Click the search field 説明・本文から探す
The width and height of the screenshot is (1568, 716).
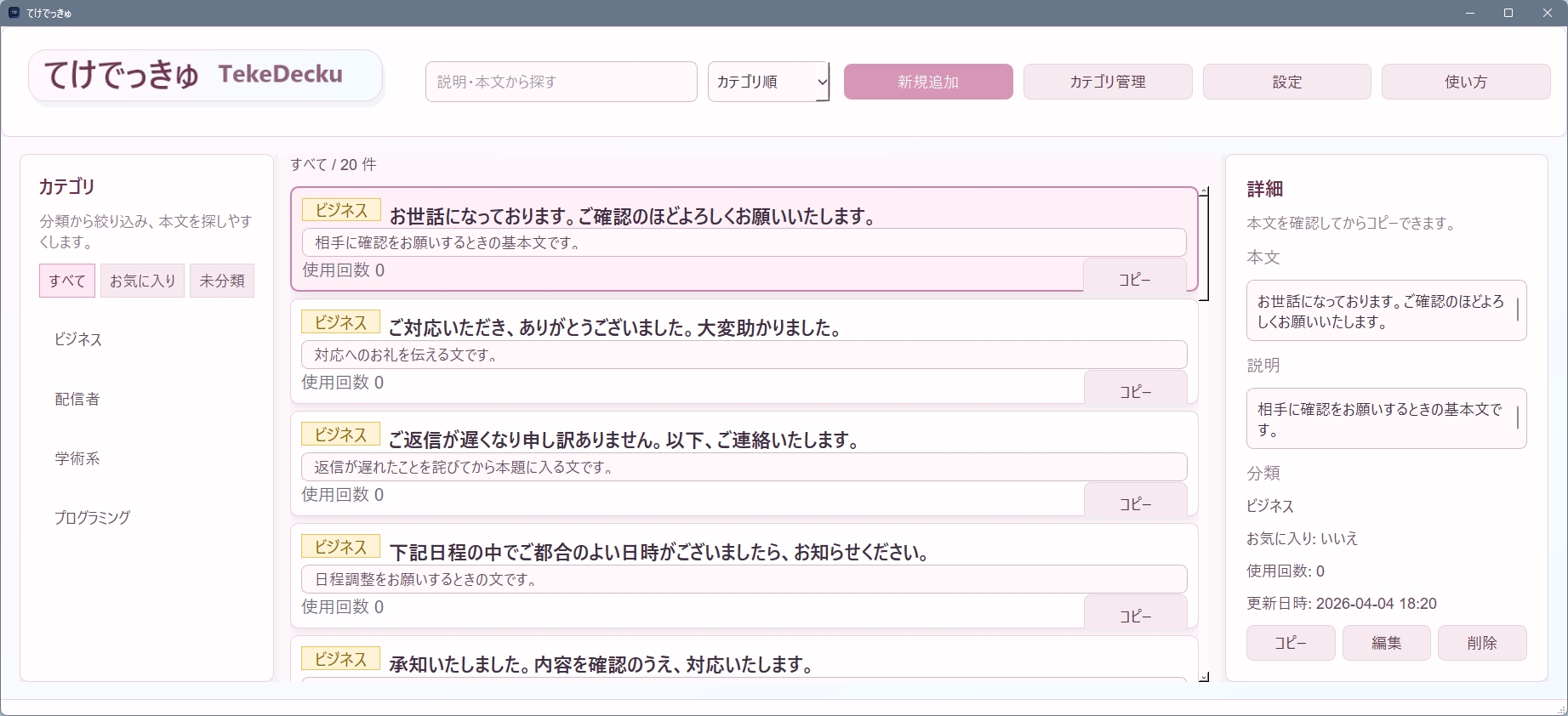click(561, 82)
